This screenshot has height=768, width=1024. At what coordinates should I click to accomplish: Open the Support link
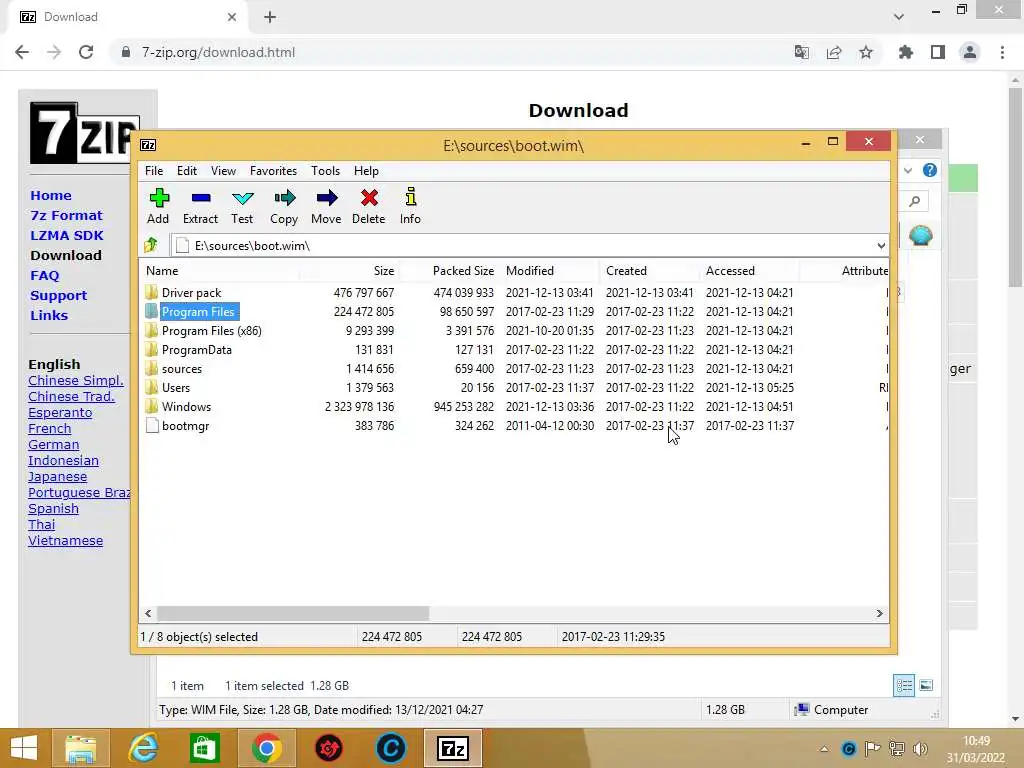[58, 295]
